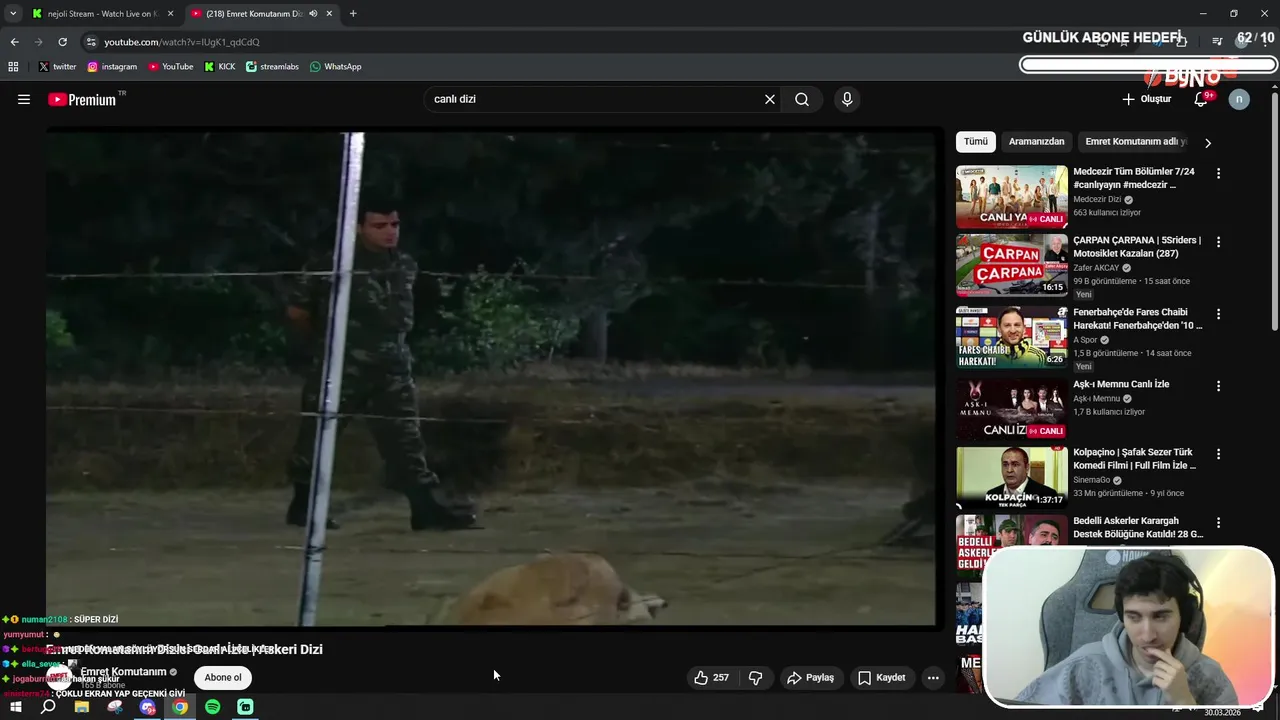Open the Chrome apps grid shortcut

(13, 67)
